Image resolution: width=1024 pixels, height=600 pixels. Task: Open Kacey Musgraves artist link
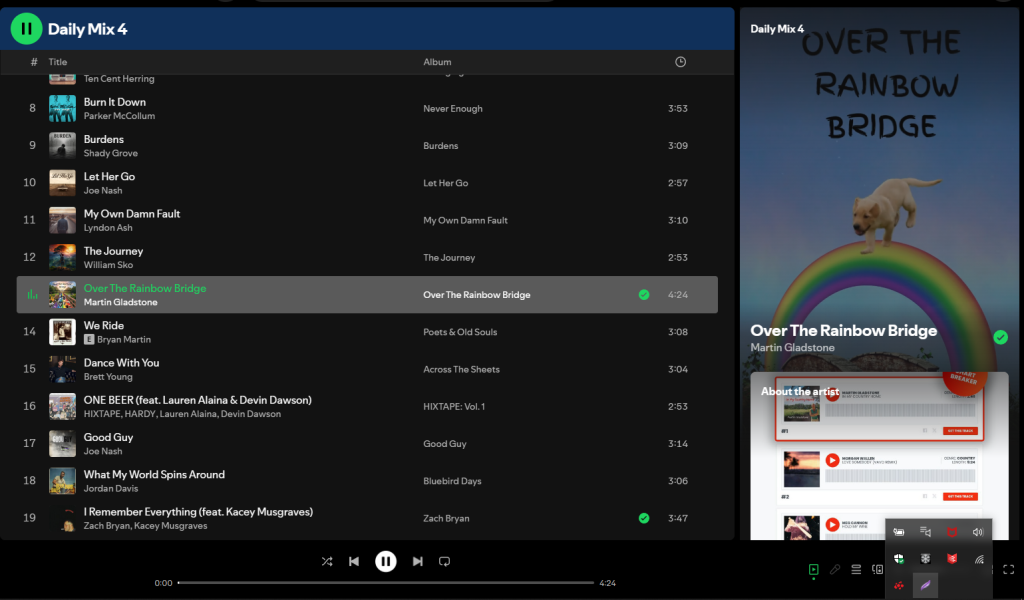[170, 525]
